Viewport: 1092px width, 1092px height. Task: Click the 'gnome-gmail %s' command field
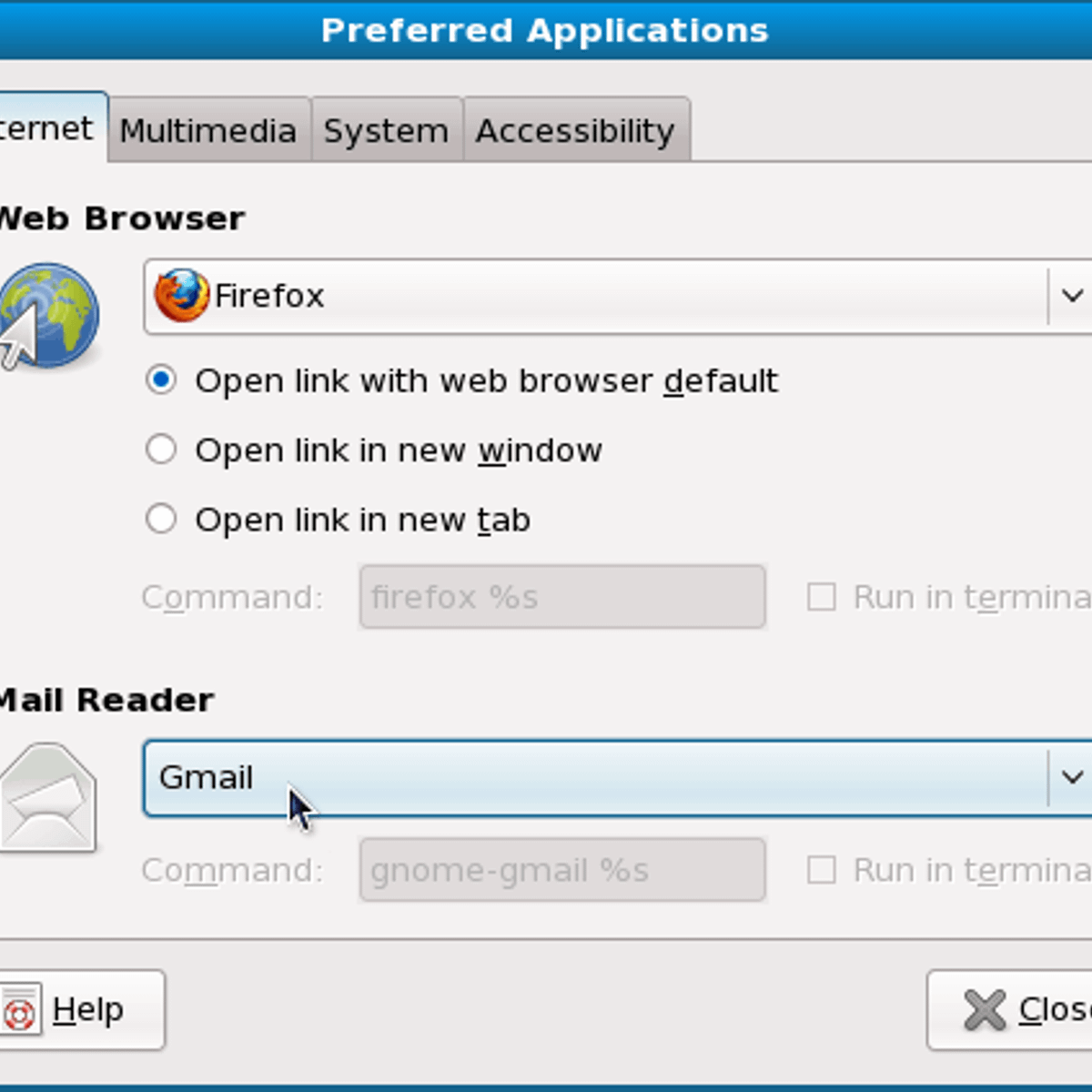pos(561,870)
